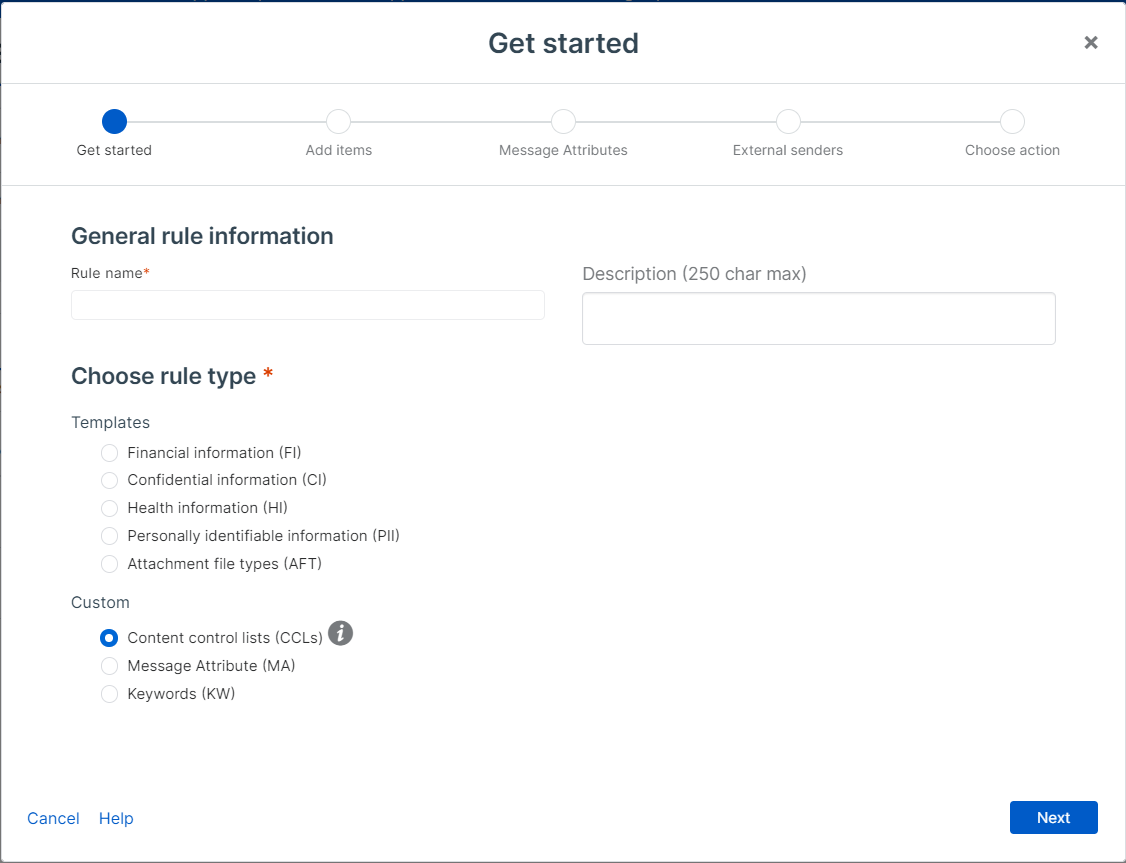Image resolution: width=1126 pixels, height=863 pixels.
Task: Select Keywords (KW) custom rule type
Action: (110, 694)
